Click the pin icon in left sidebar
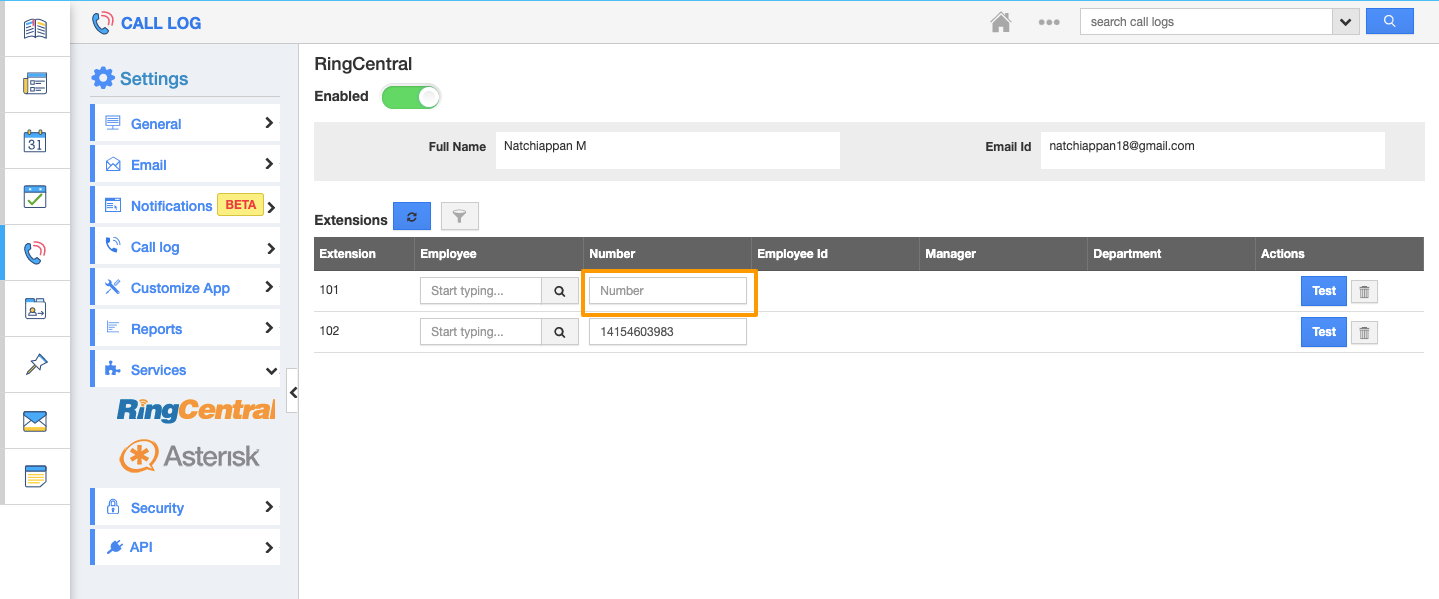The image size is (1439, 599). tap(36, 363)
